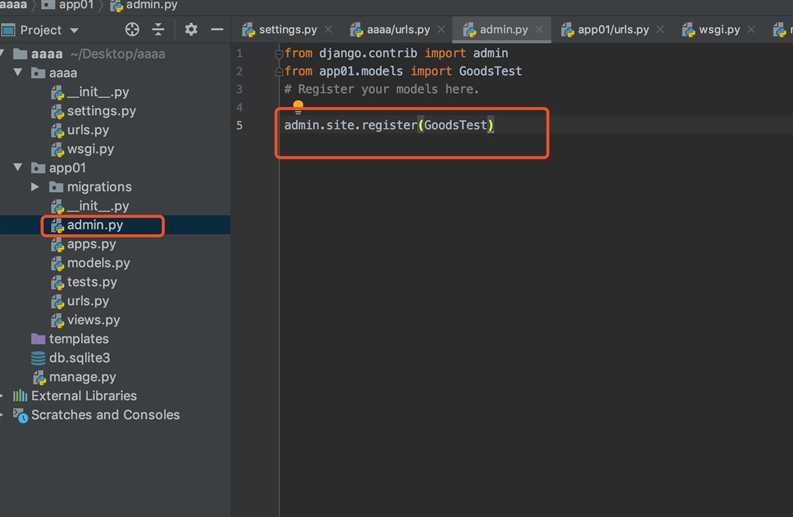
Task: Close the admin.py tab
Action: tap(539, 29)
